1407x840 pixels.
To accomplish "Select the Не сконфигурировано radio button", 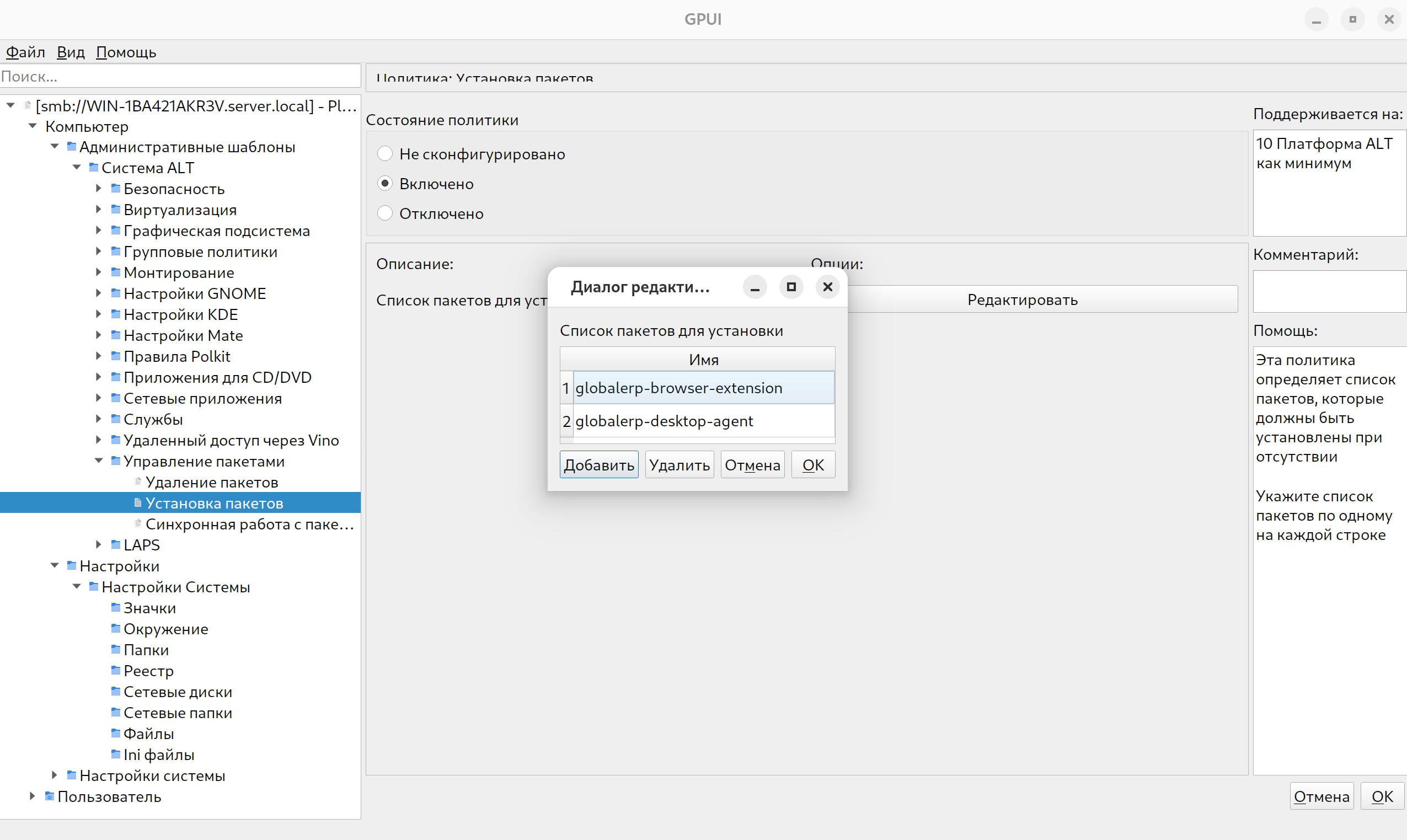I will click(385, 153).
